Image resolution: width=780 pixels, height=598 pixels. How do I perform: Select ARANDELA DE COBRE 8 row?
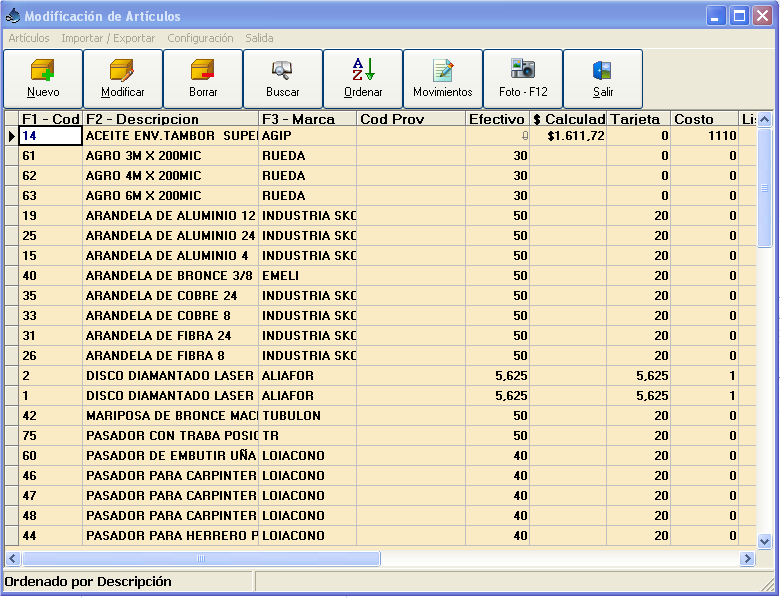[381, 315]
